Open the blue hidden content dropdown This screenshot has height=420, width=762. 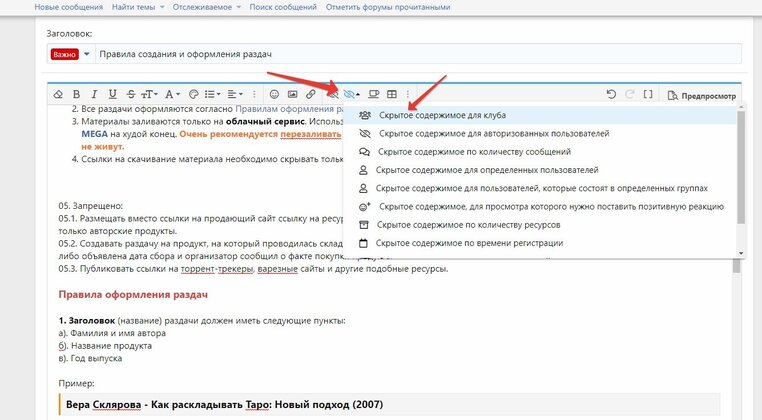click(351, 94)
